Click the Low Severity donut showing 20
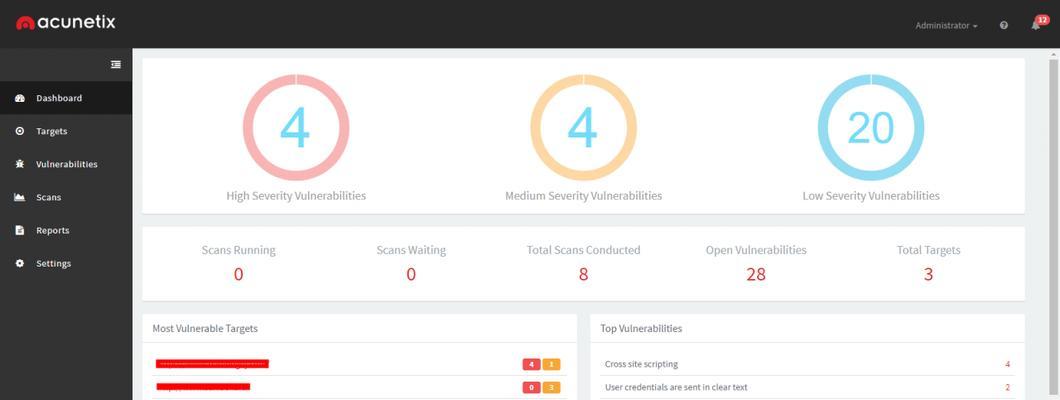This screenshot has width=1060, height=400. pyautogui.click(x=871, y=128)
